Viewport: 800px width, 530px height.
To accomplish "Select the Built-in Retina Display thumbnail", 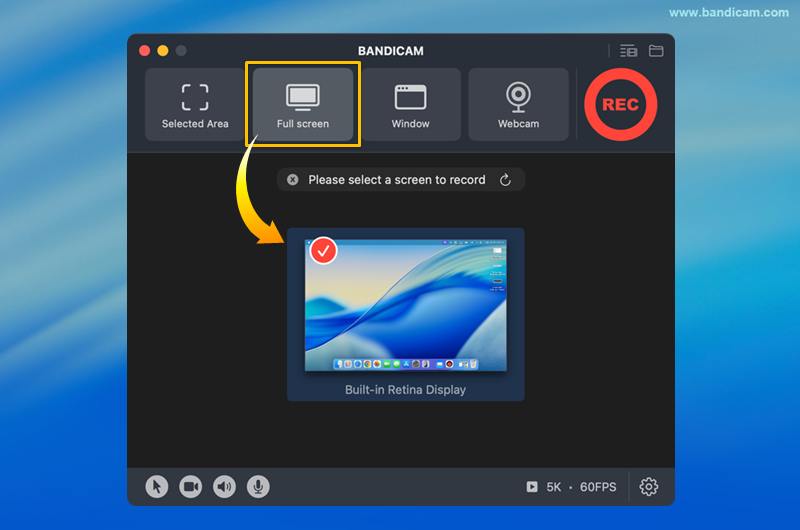I will click(405, 305).
